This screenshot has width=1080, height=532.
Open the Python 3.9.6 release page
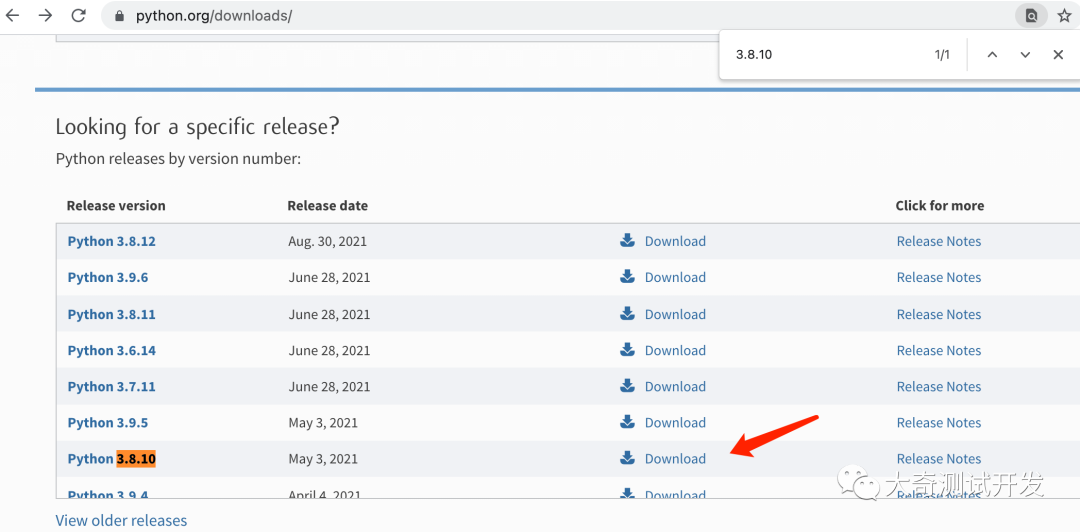coord(107,278)
